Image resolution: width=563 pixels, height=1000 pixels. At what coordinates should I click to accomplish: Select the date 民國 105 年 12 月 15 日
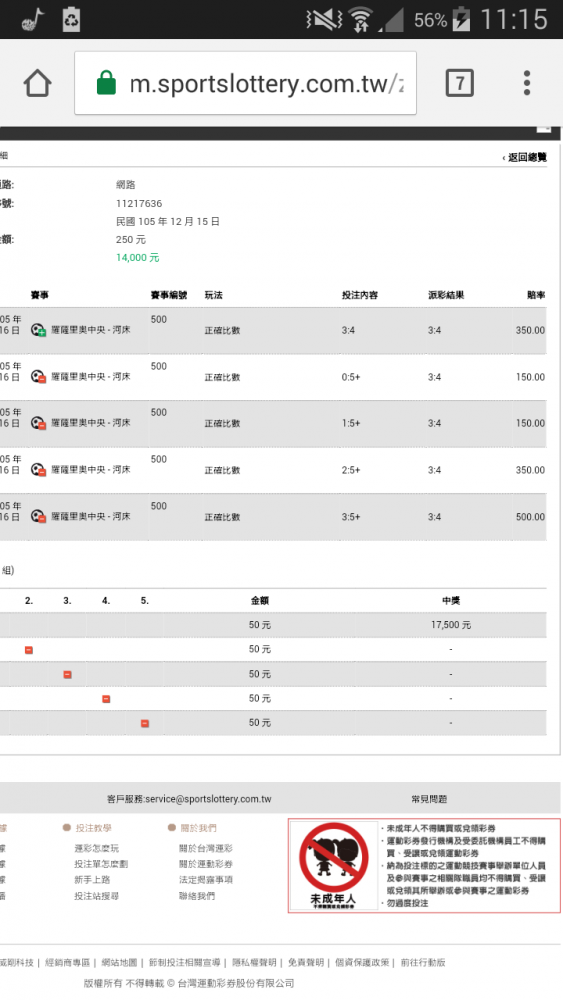point(168,221)
